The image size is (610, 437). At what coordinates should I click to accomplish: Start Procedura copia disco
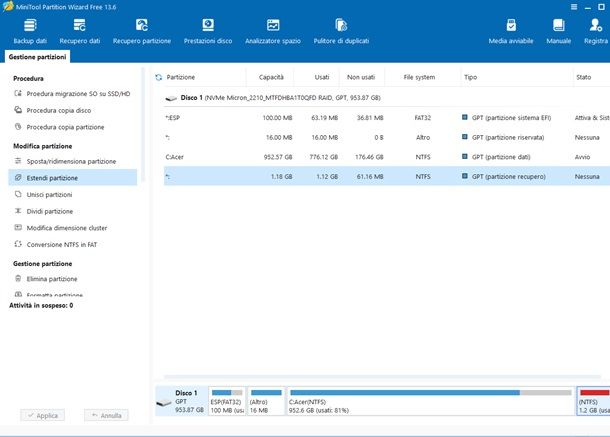(53, 111)
